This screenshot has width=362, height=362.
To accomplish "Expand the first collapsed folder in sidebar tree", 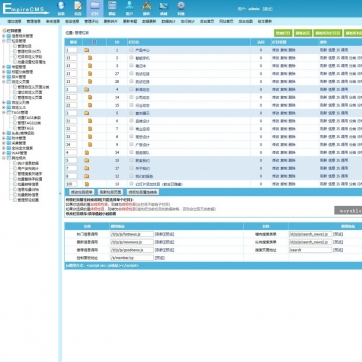I will coord(4,36).
